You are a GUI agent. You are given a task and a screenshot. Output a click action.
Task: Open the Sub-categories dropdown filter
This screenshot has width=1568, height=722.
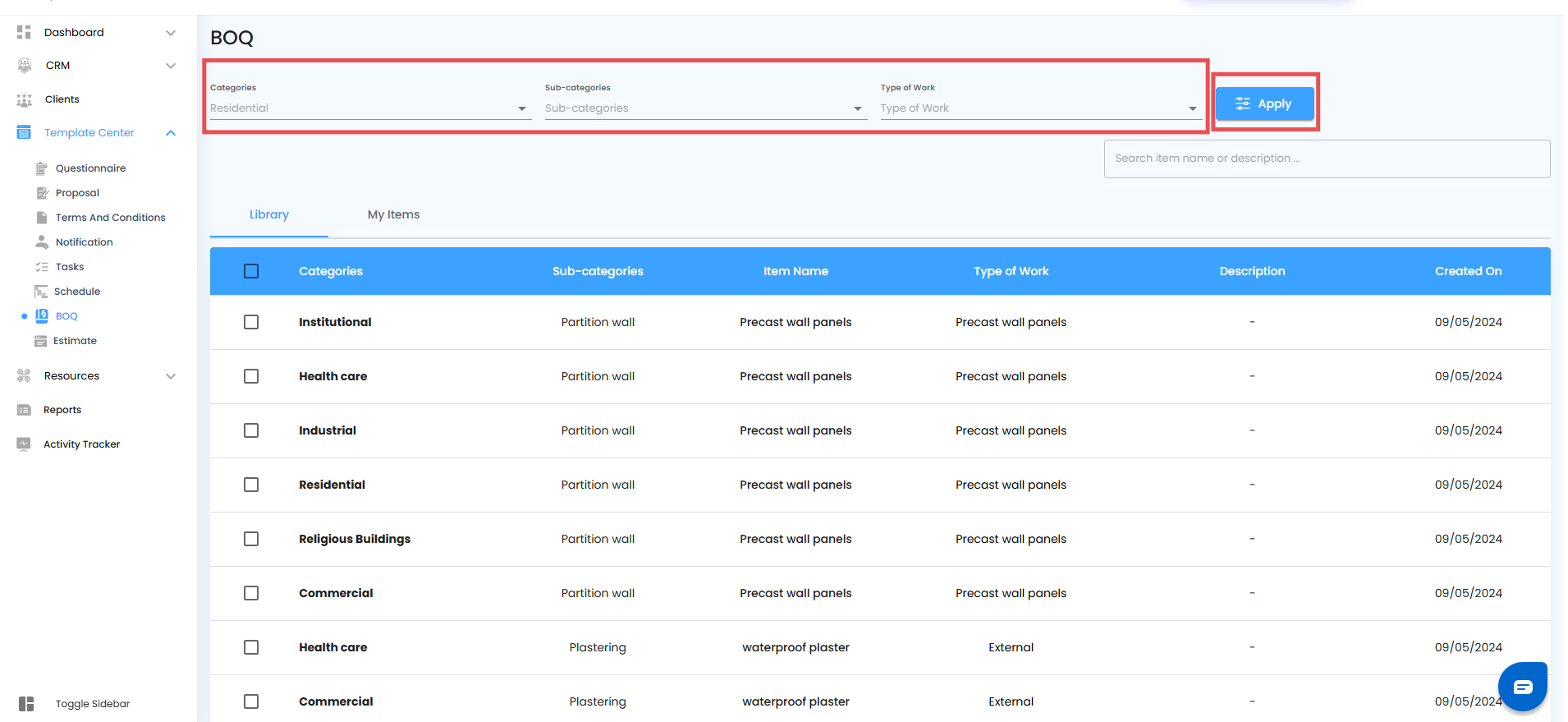tap(704, 108)
